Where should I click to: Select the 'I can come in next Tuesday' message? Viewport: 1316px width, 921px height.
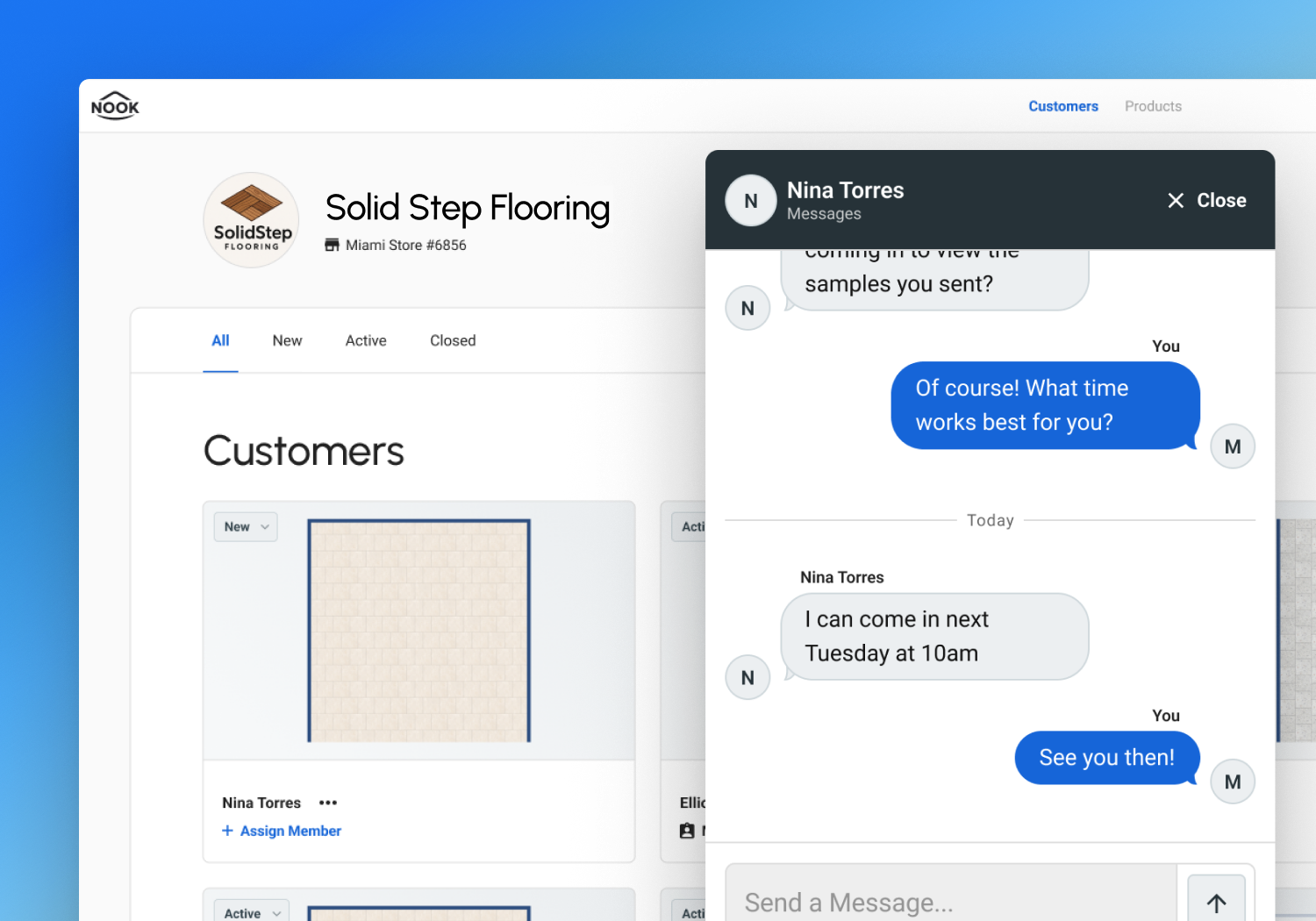point(934,636)
